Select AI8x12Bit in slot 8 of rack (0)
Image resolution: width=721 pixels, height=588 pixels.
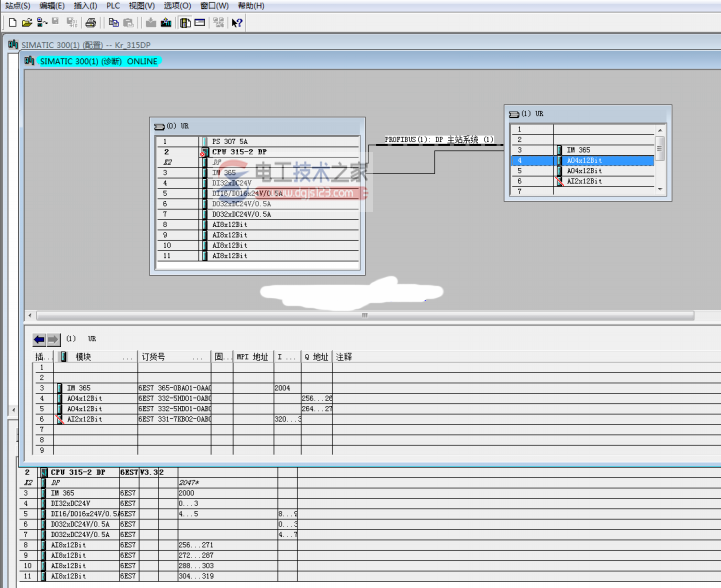click(x=258, y=225)
